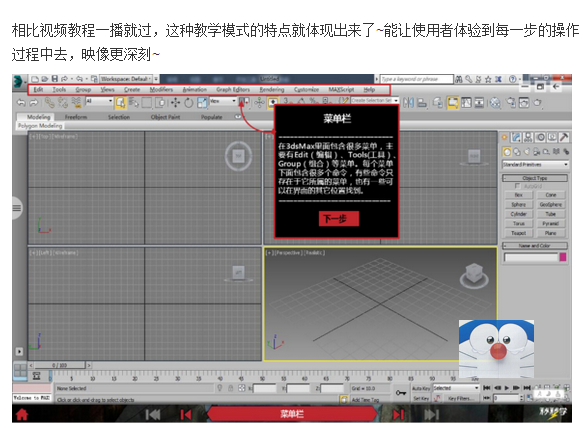Click the red 下一步 next step button
The height and width of the screenshot is (428, 584).
(x=339, y=219)
